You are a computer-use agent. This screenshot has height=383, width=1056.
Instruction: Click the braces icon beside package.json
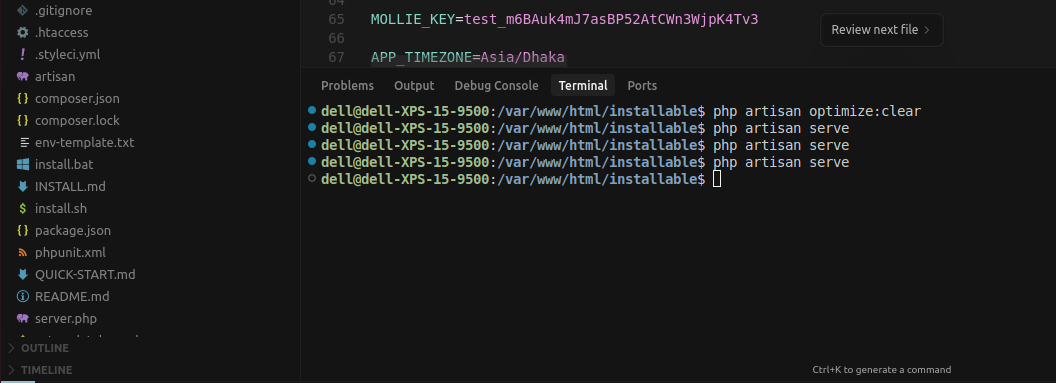(22, 231)
